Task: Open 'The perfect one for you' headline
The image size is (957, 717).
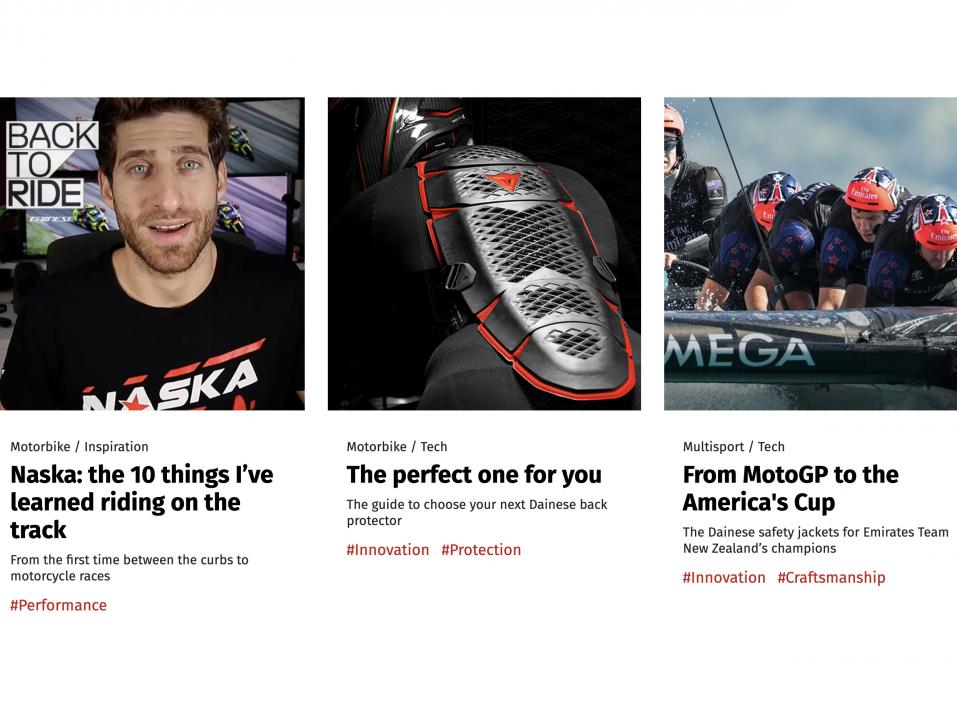Action: coord(474,475)
